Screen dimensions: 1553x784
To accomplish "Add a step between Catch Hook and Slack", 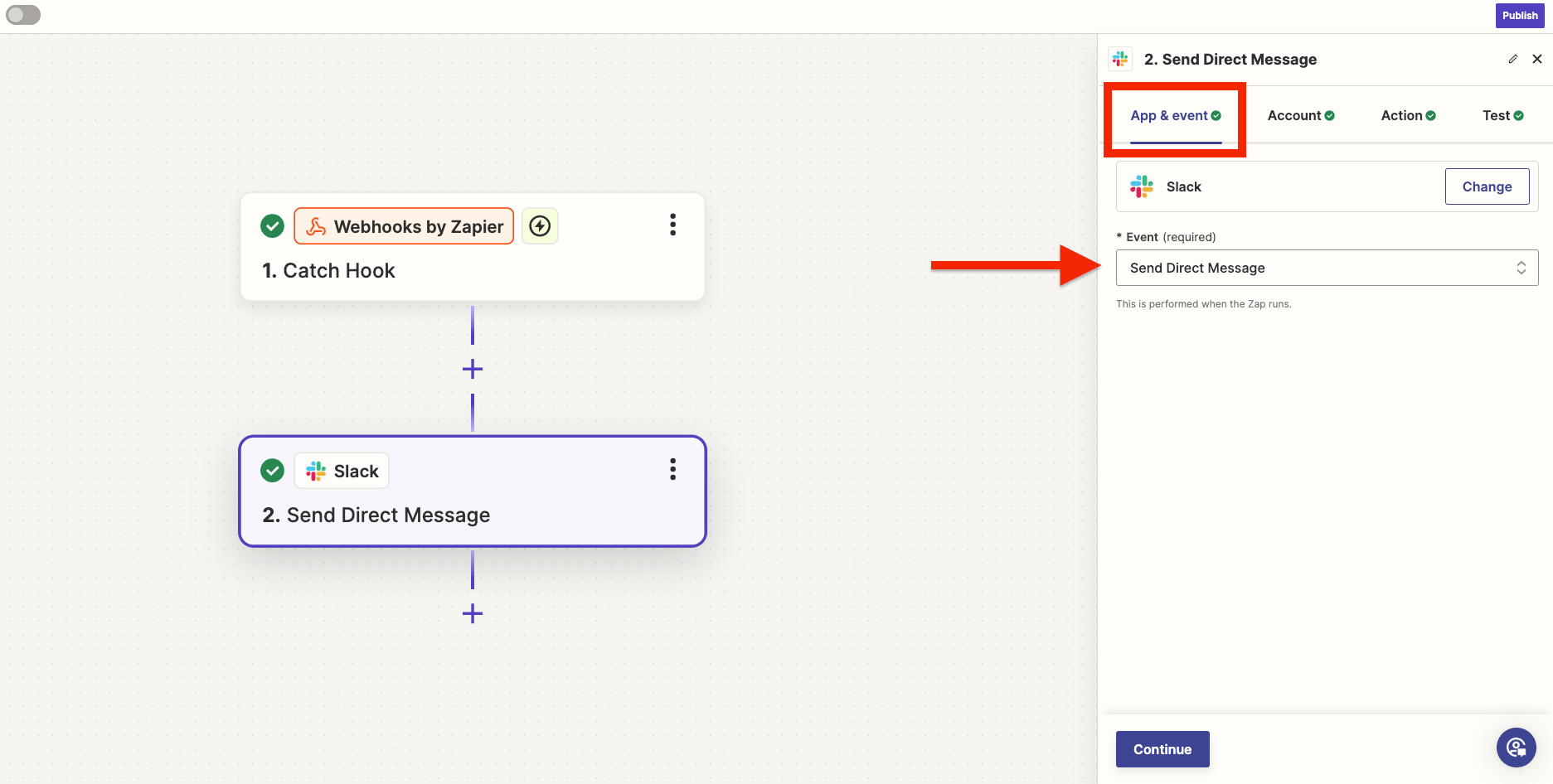I will [x=473, y=369].
